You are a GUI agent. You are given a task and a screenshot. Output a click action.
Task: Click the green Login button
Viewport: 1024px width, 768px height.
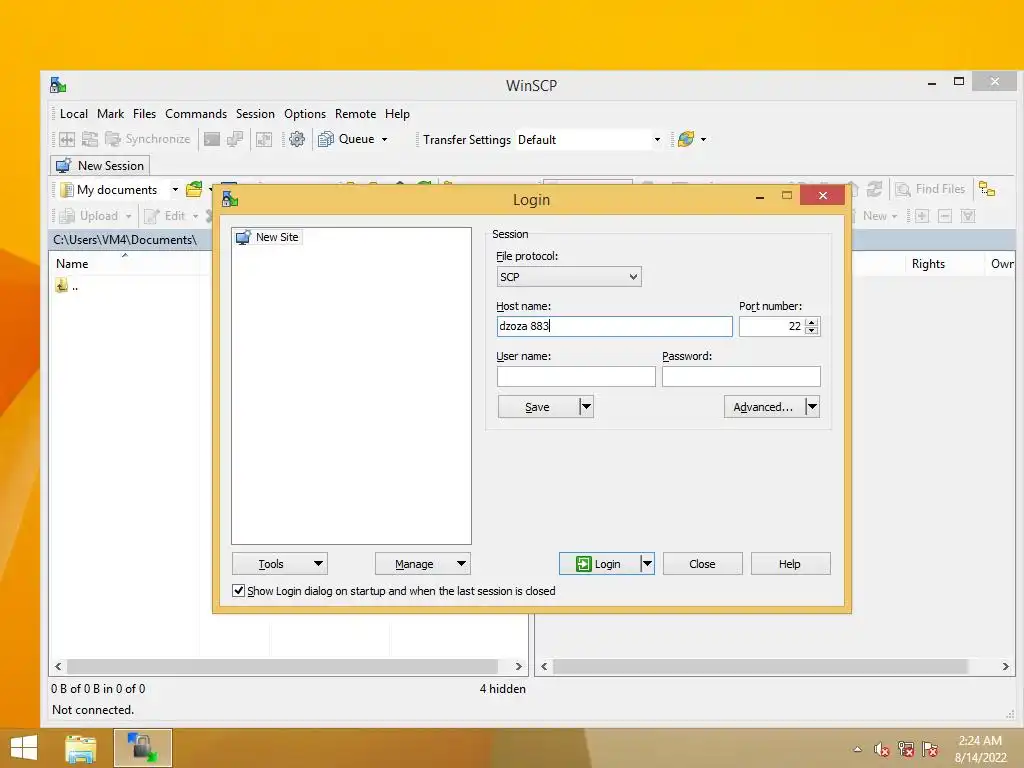click(599, 564)
